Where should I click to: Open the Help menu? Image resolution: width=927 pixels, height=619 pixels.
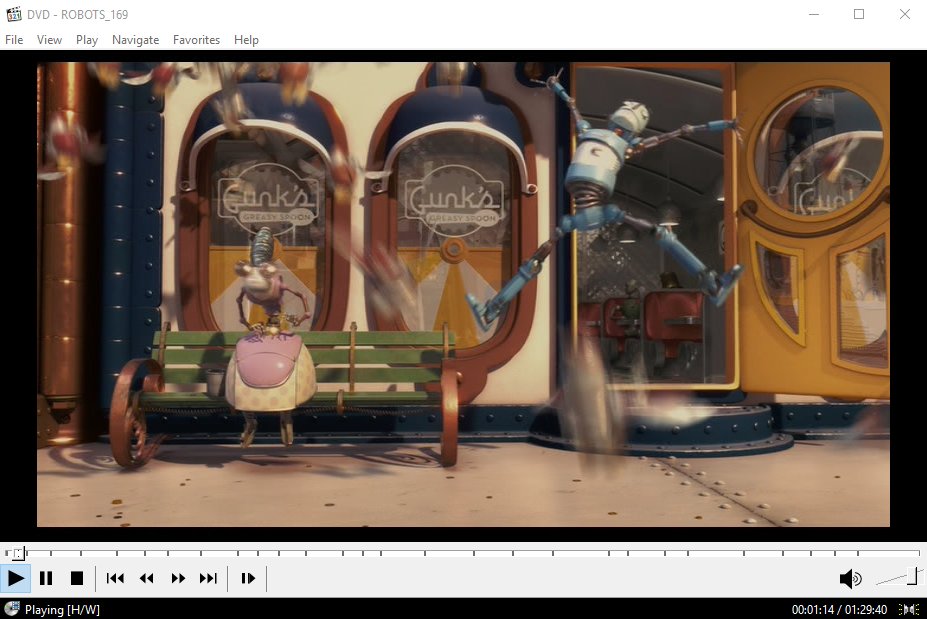246,40
